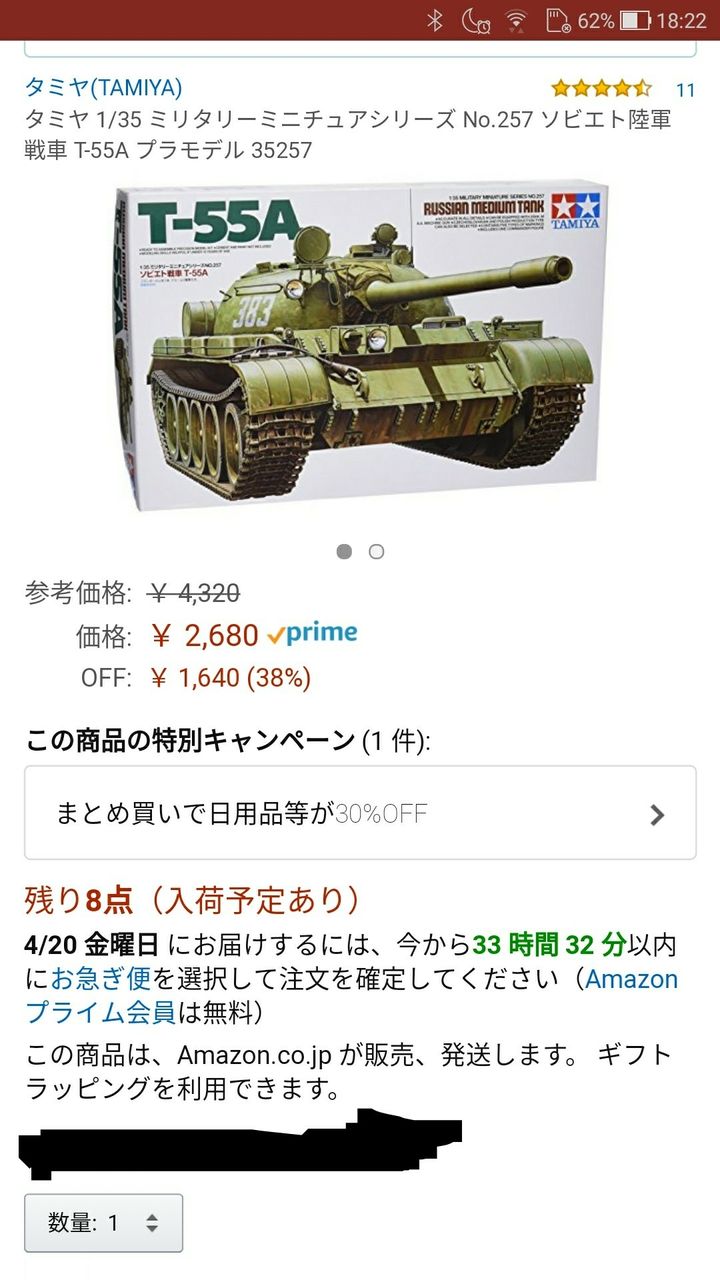Select the first image pagination dot

pyautogui.click(x=344, y=551)
